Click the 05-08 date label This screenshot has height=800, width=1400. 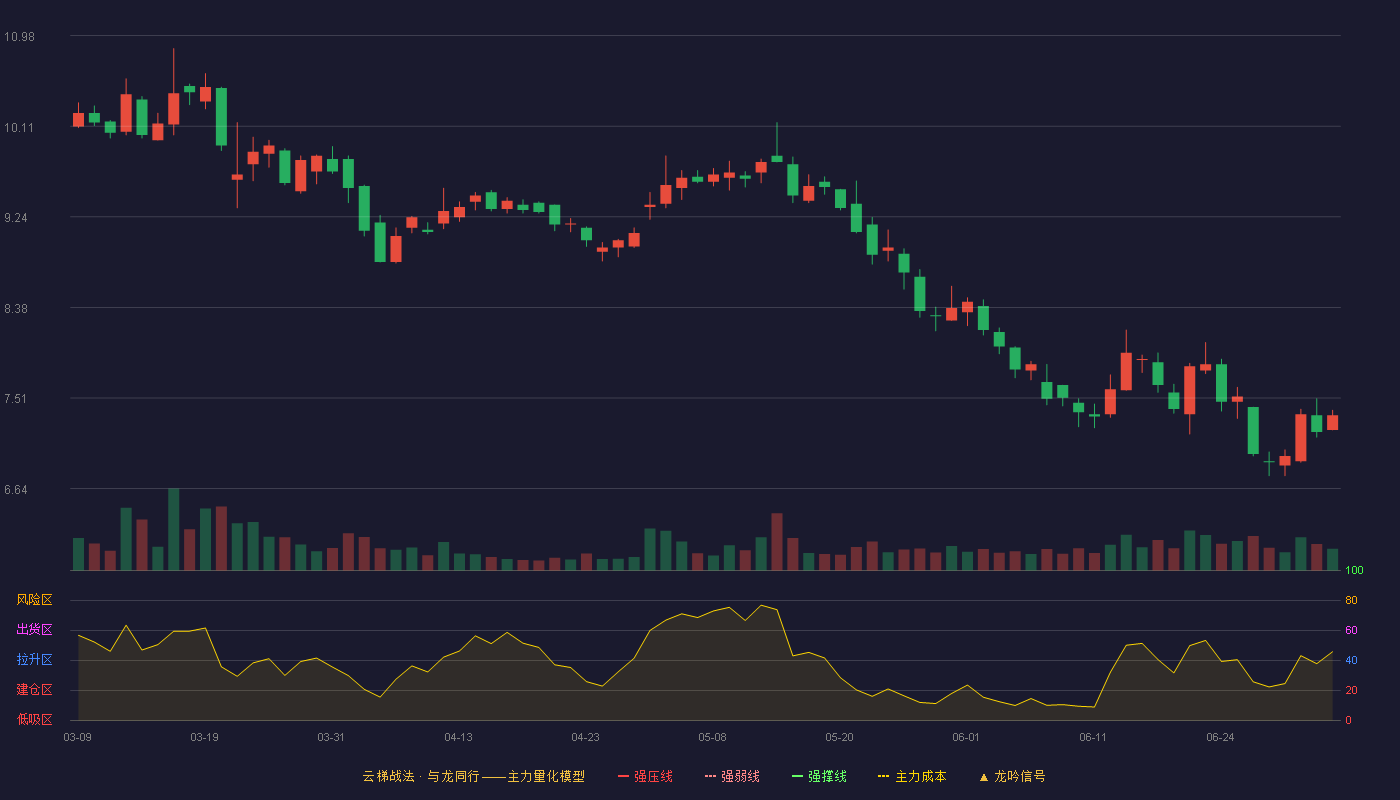pos(712,737)
